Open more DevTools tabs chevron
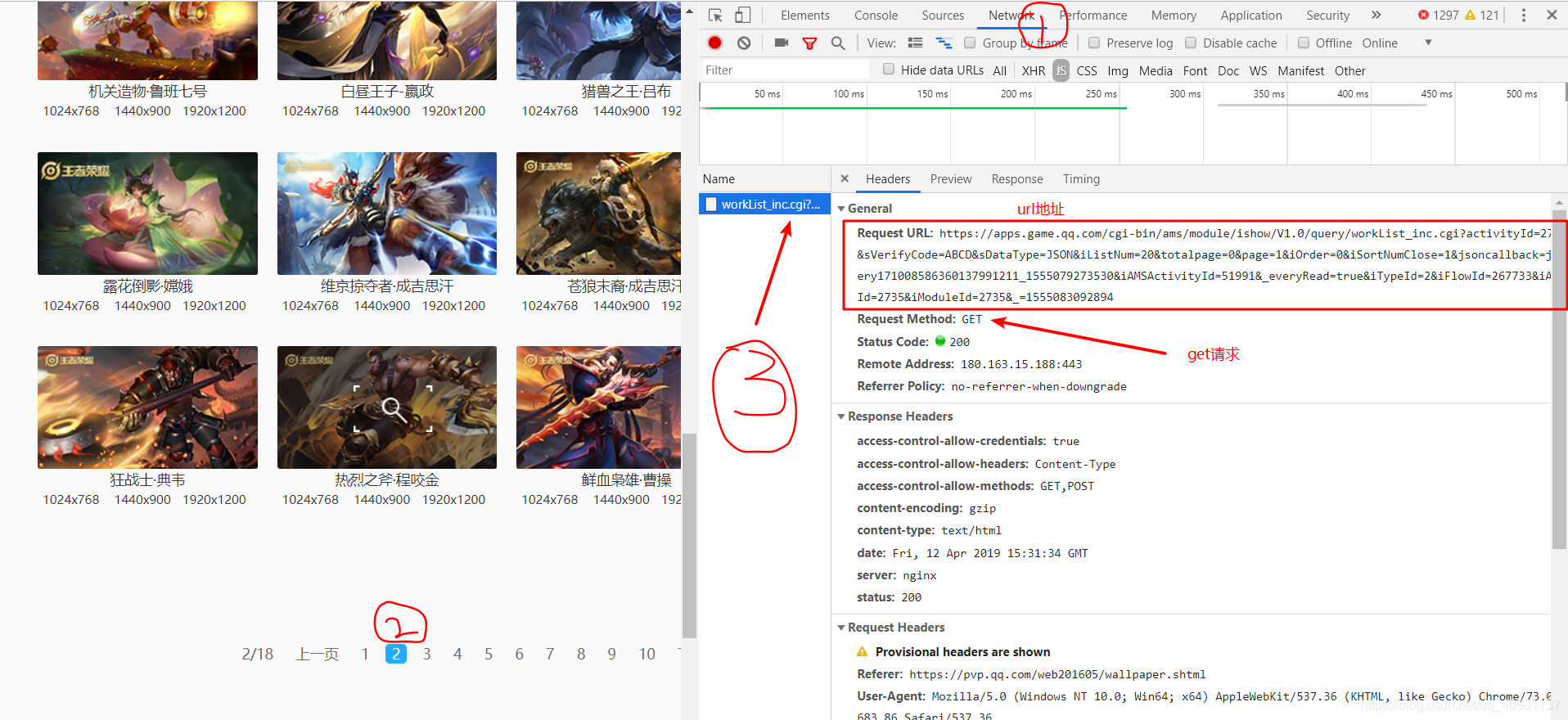The height and width of the screenshot is (720, 1568). [1376, 15]
